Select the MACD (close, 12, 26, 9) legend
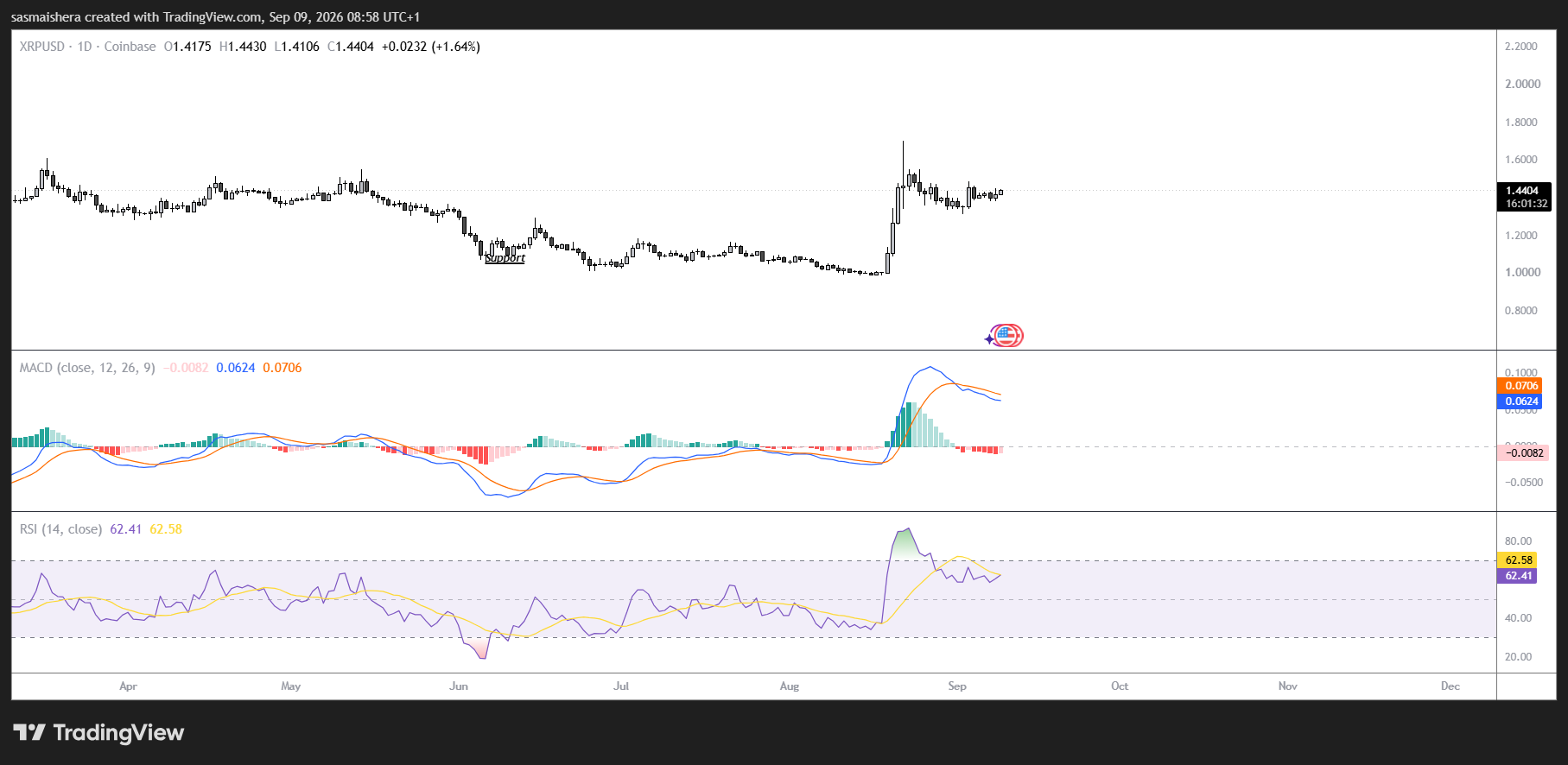 (x=87, y=368)
